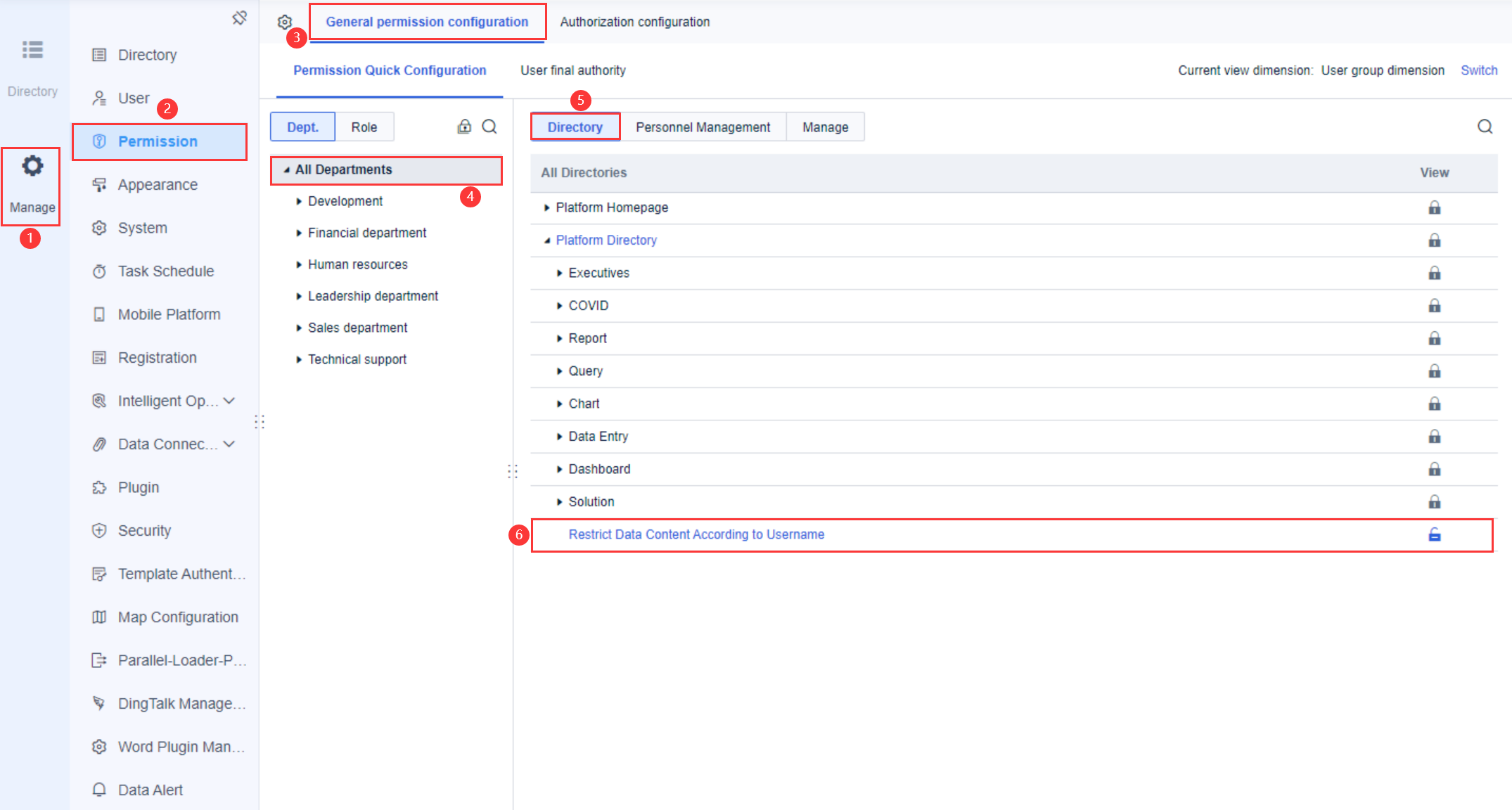Click the pin icon at the top of the sidebar
The height and width of the screenshot is (810, 1512).
tap(239, 18)
